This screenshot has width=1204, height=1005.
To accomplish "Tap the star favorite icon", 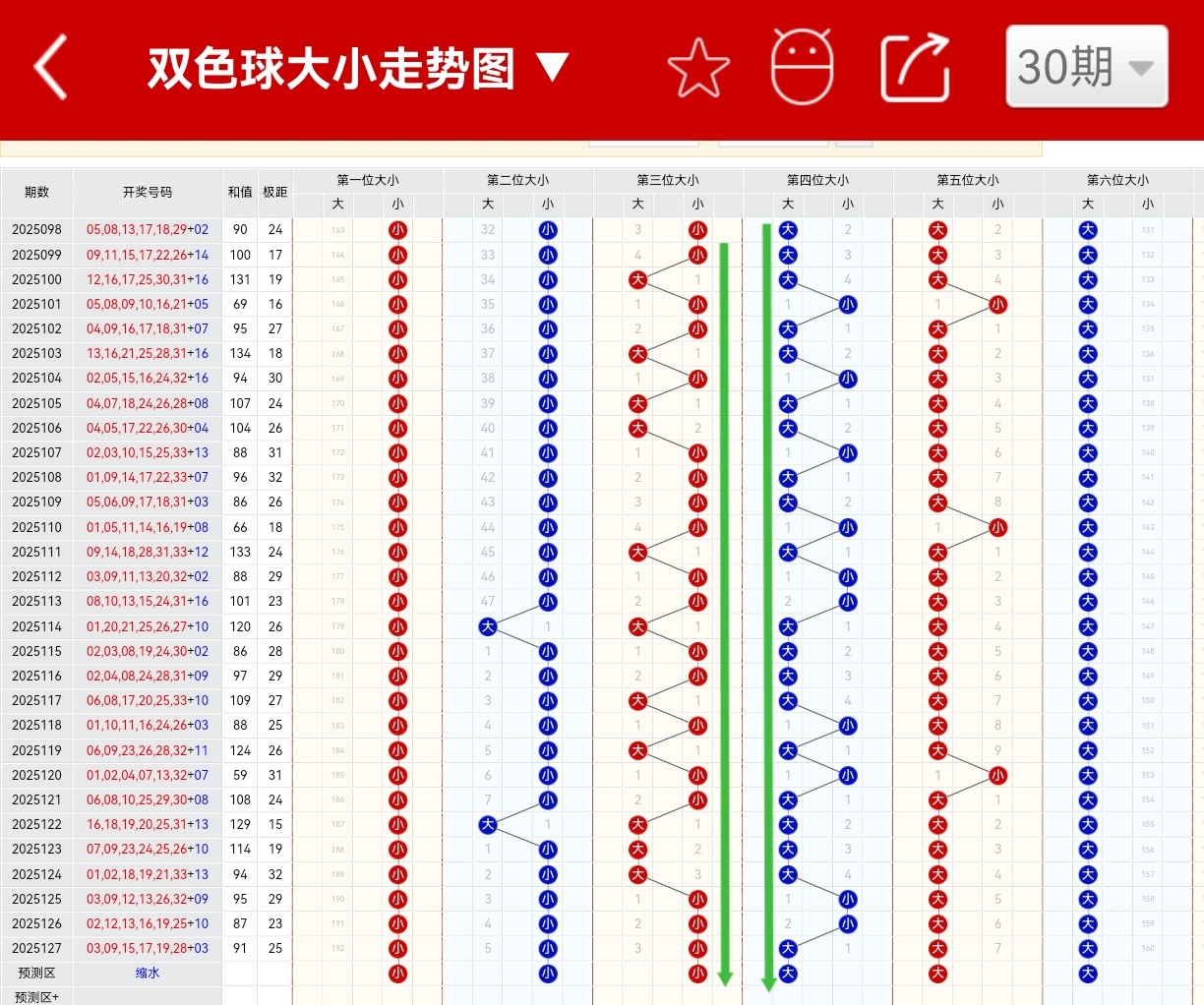I will tap(697, 69).
